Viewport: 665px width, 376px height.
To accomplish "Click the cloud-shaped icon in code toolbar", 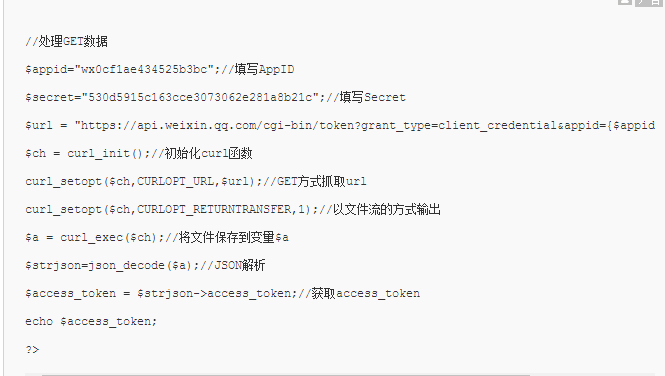I will [625, 2].
